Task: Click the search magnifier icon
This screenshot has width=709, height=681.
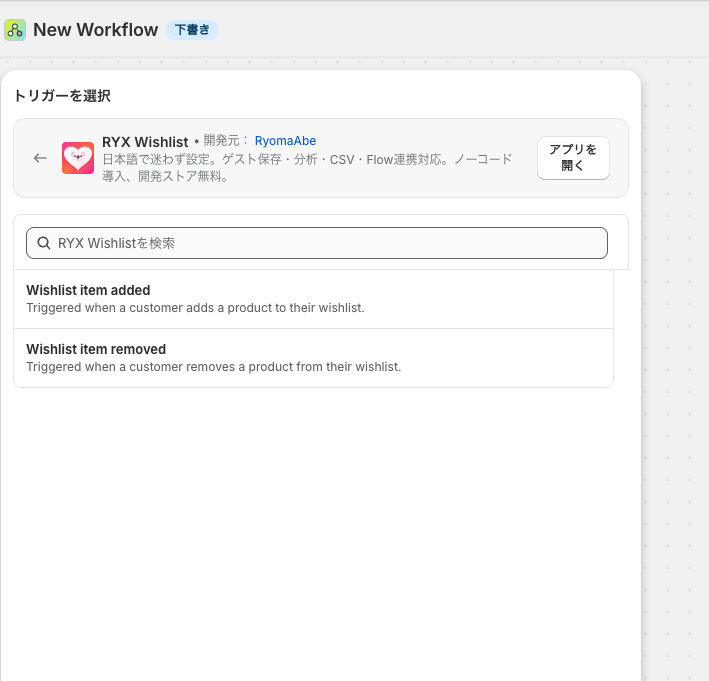Action: pyautogui.click(x=43, y=243)
